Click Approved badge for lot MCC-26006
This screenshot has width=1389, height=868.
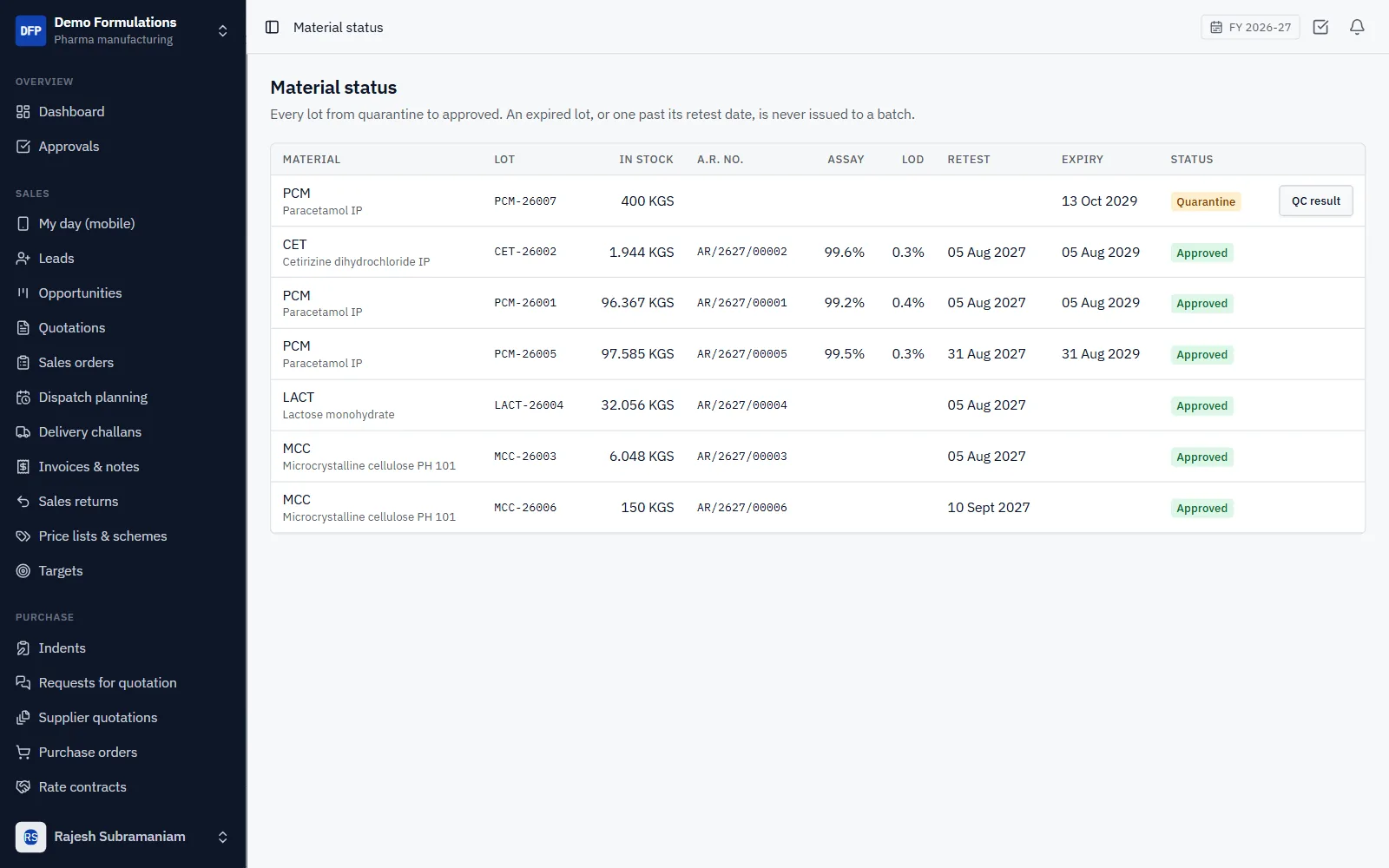point(1201,508)
